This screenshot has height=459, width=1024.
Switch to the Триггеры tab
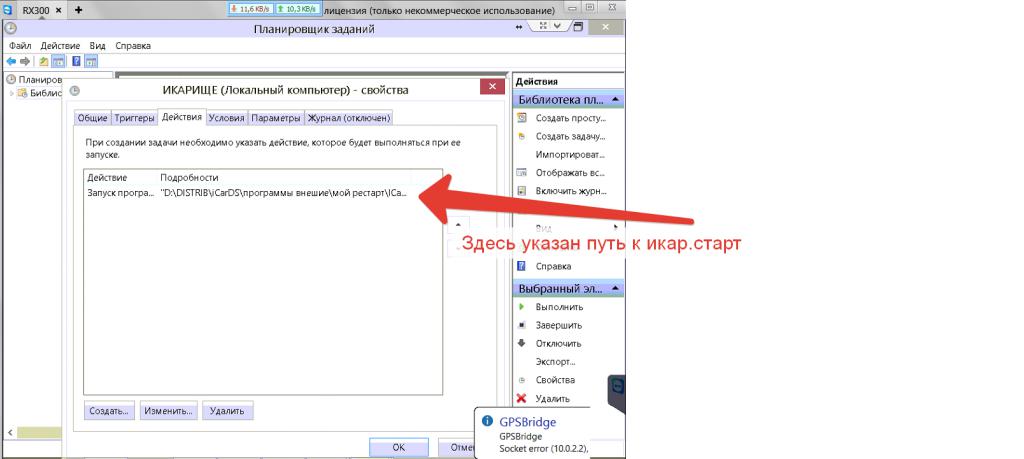(134, 118)
